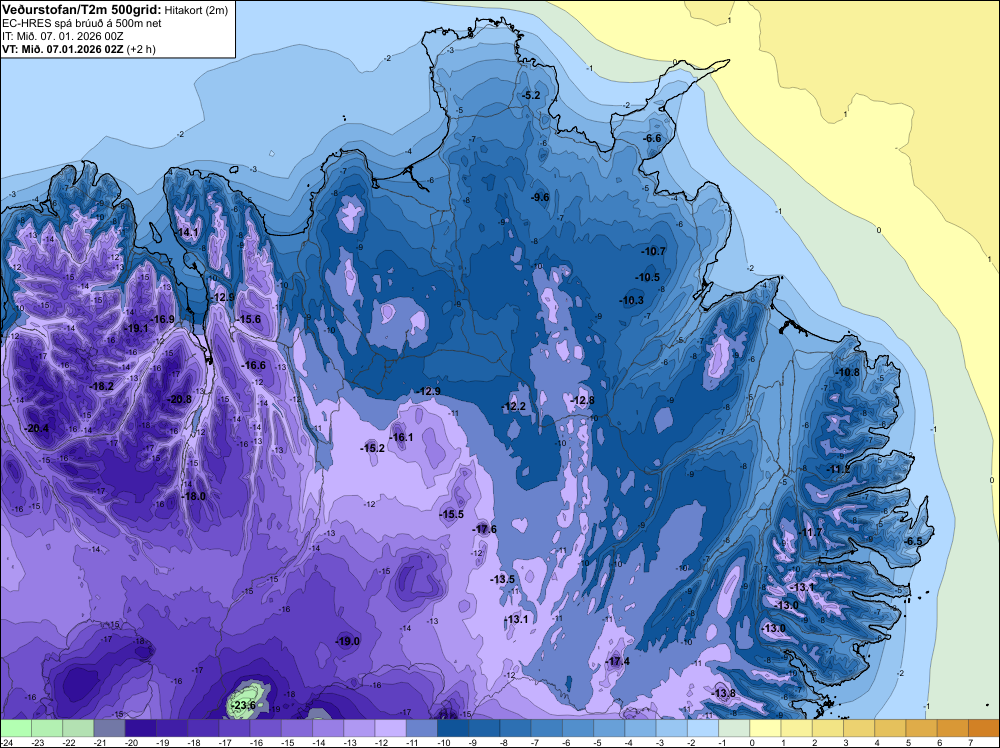The height and width of the screenshot is (748, 1000).
Task: Click the 0 label on the color scale
Action: coord(752,743)
